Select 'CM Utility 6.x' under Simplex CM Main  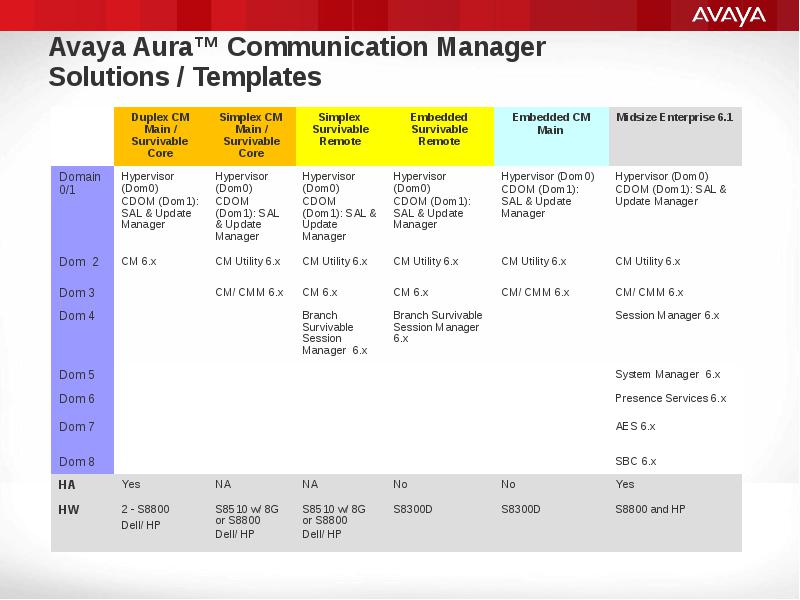[x=247, y=262]
